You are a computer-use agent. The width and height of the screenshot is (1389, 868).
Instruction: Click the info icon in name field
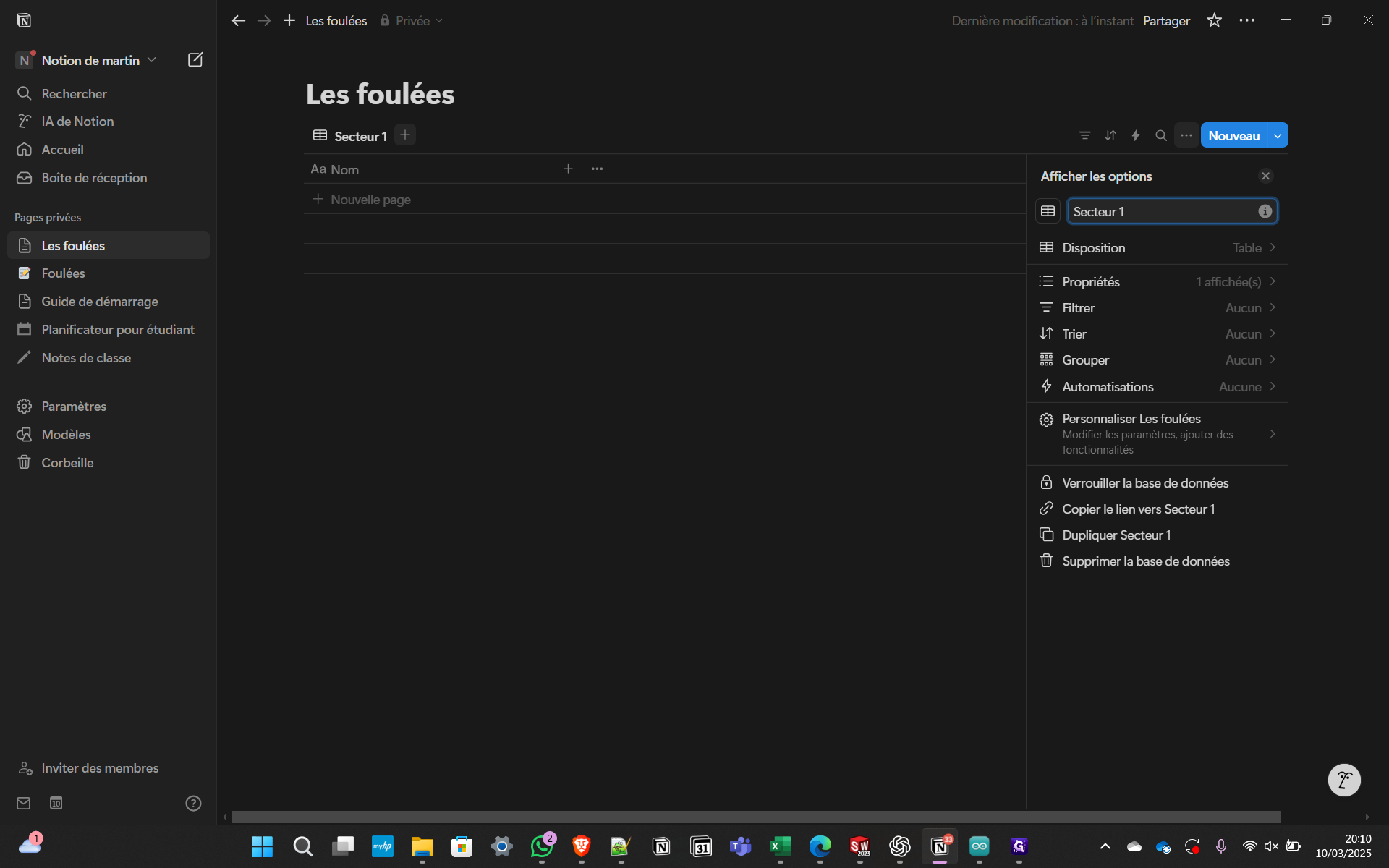1265,211
